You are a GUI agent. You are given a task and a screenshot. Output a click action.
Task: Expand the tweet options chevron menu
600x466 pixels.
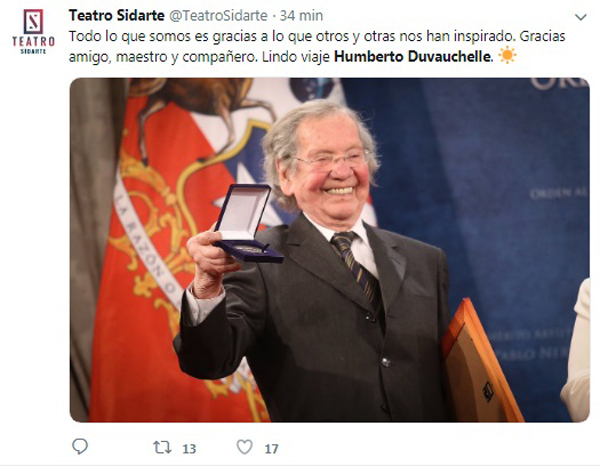(x=580, y=17)
